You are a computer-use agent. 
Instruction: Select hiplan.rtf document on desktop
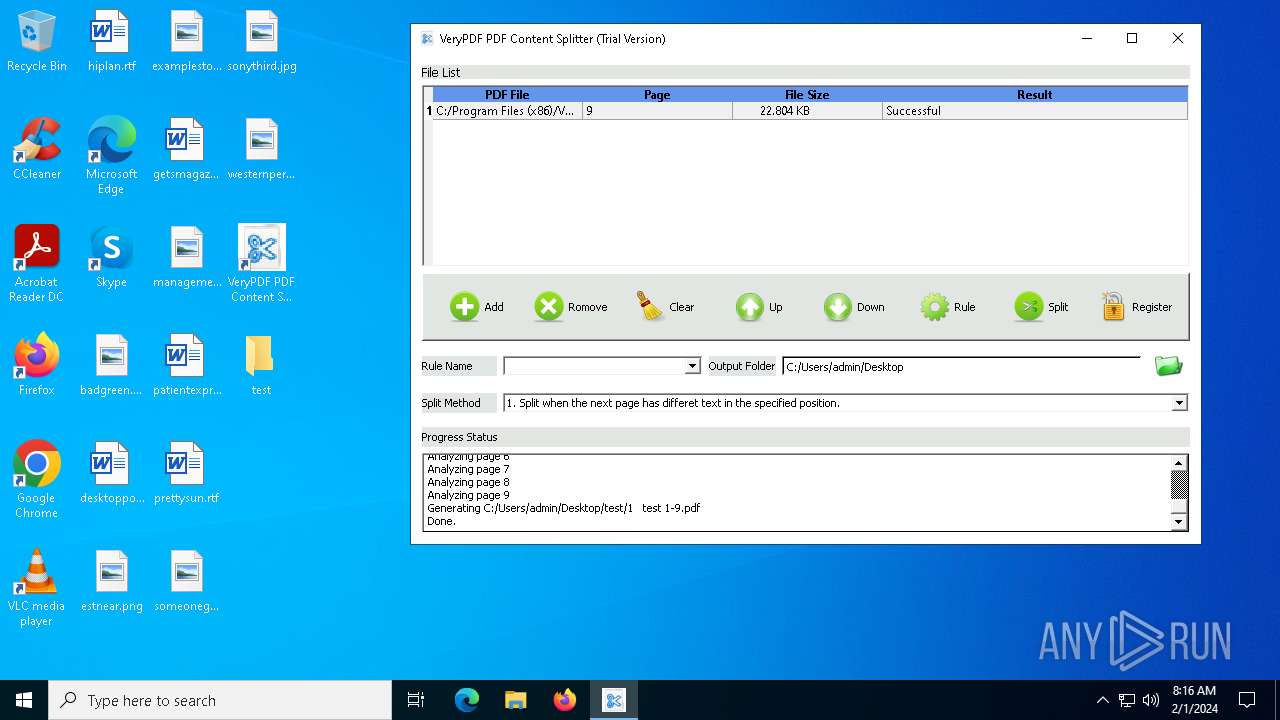coord(111,42)
